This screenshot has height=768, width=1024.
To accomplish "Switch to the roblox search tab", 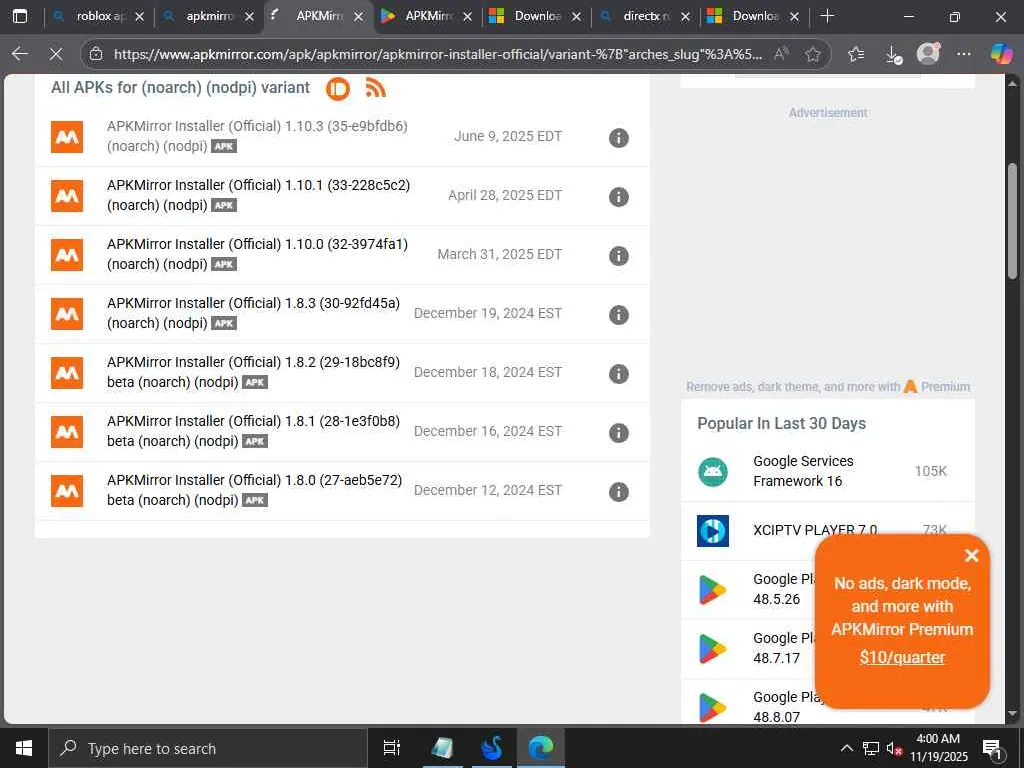I will click(98, 16).
